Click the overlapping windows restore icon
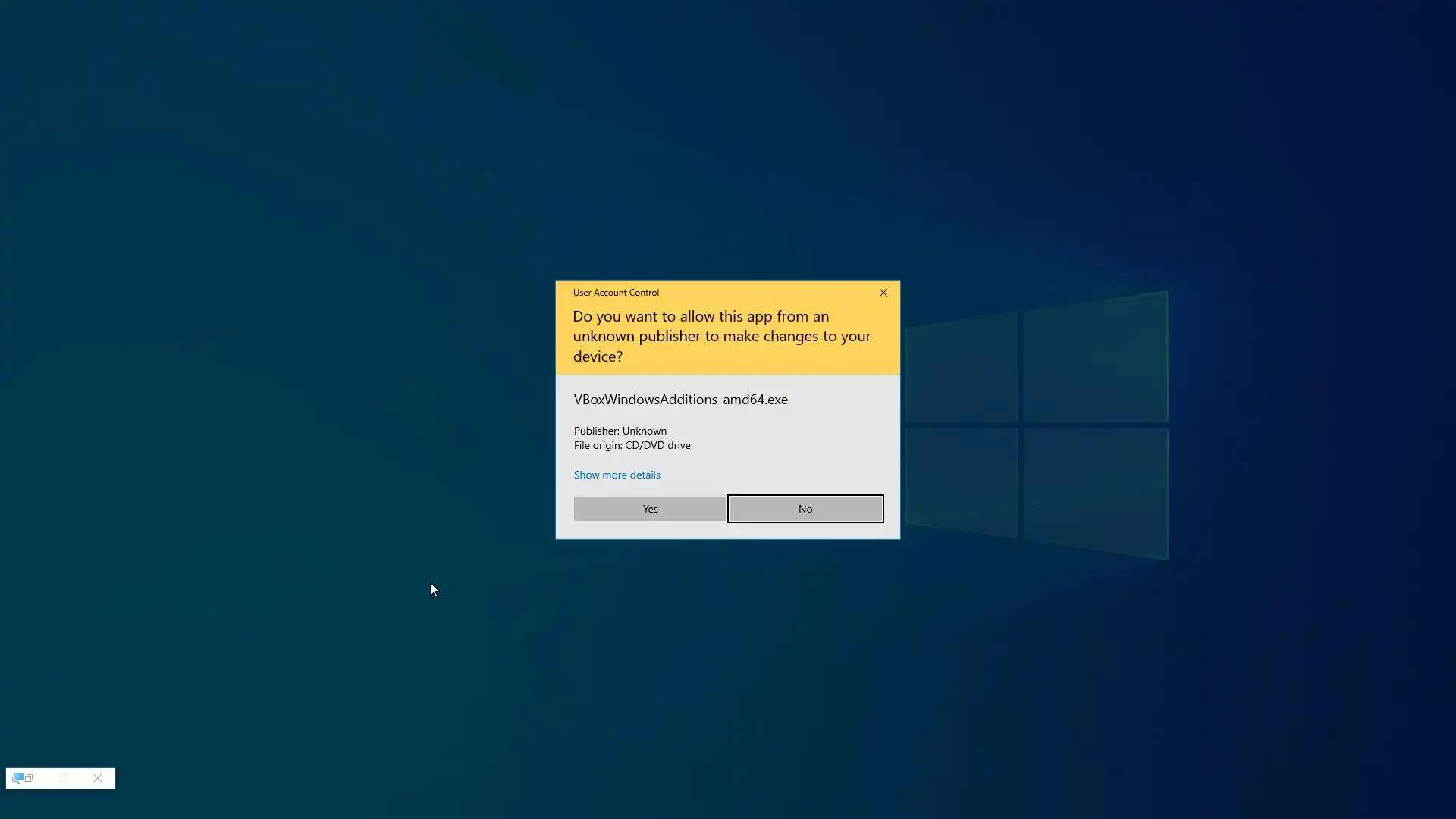1456x819 pixels. pos(30,778)
